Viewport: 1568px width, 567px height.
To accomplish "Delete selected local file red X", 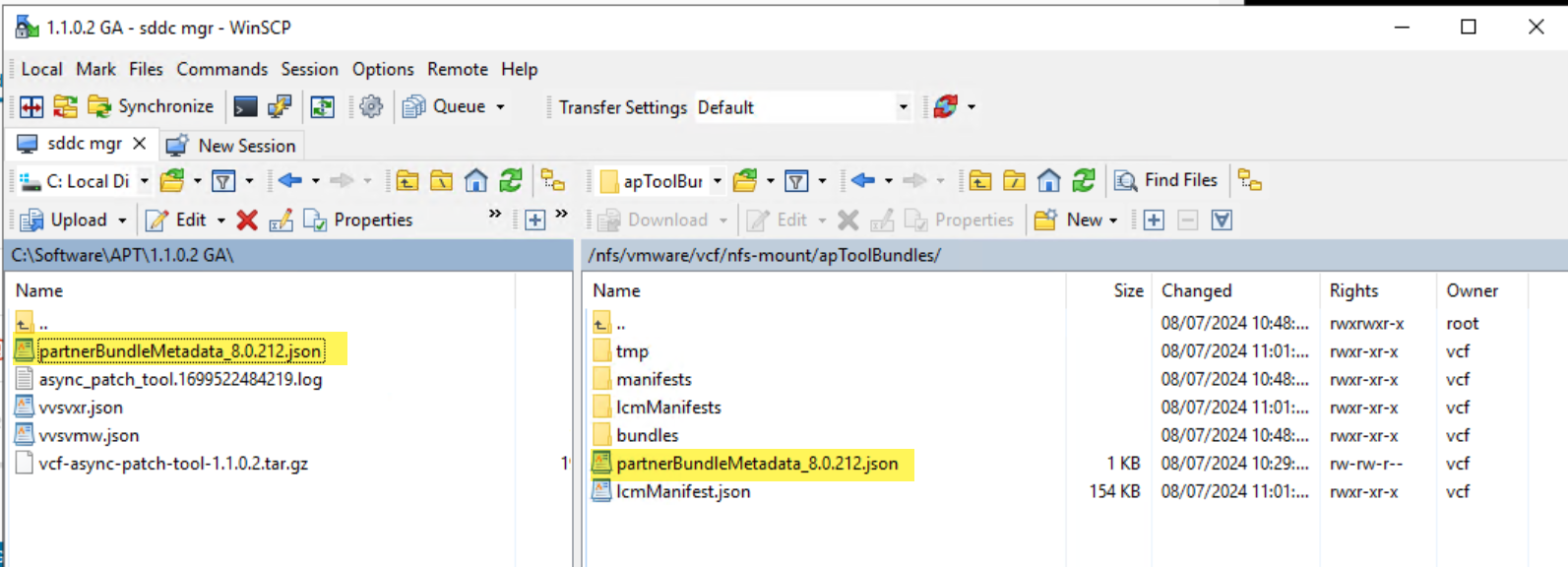I will coord(247,220).
